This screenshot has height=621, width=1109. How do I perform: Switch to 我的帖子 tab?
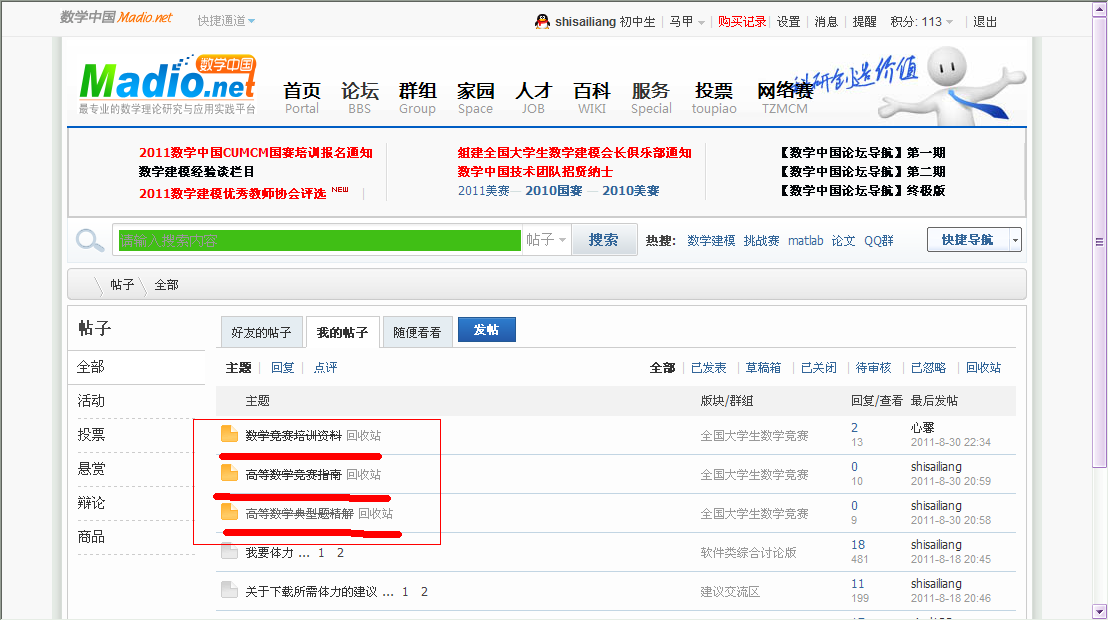click(342, 332)
